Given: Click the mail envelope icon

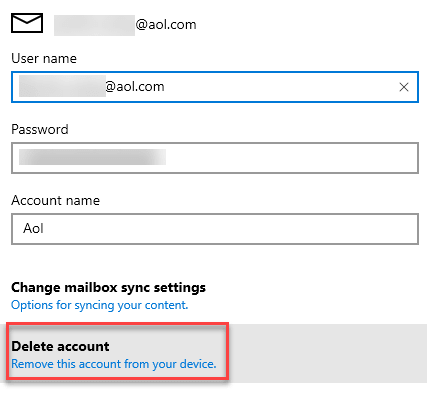Looking at the screenshot, I should [27, 23].
